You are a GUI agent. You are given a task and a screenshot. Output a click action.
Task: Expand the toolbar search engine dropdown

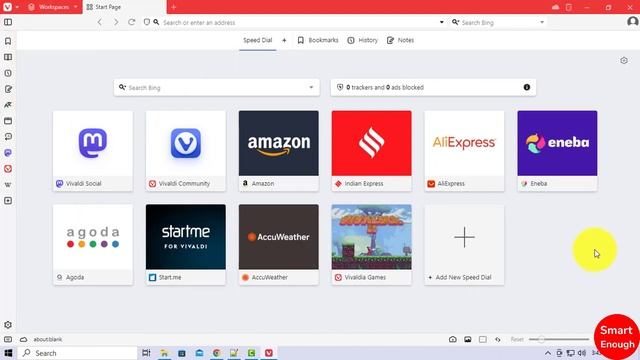click(x=542, y=22)
